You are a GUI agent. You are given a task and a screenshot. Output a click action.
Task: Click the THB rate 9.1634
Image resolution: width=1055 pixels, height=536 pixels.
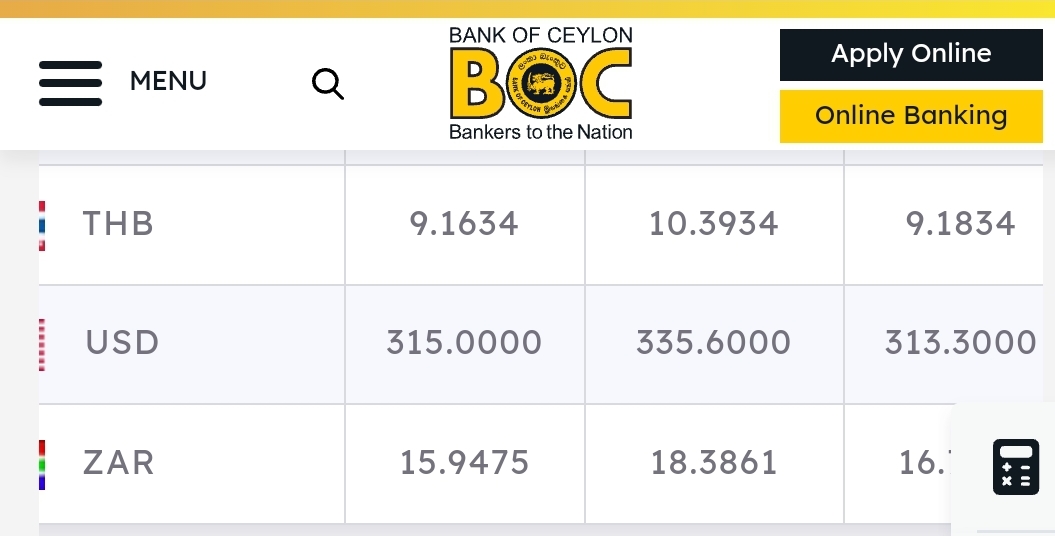[x=464, y=223]
